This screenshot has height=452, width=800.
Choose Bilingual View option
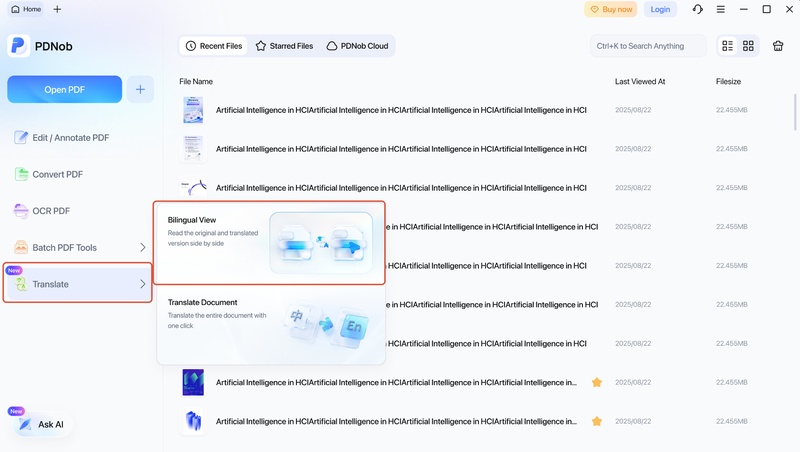[269, 243]
